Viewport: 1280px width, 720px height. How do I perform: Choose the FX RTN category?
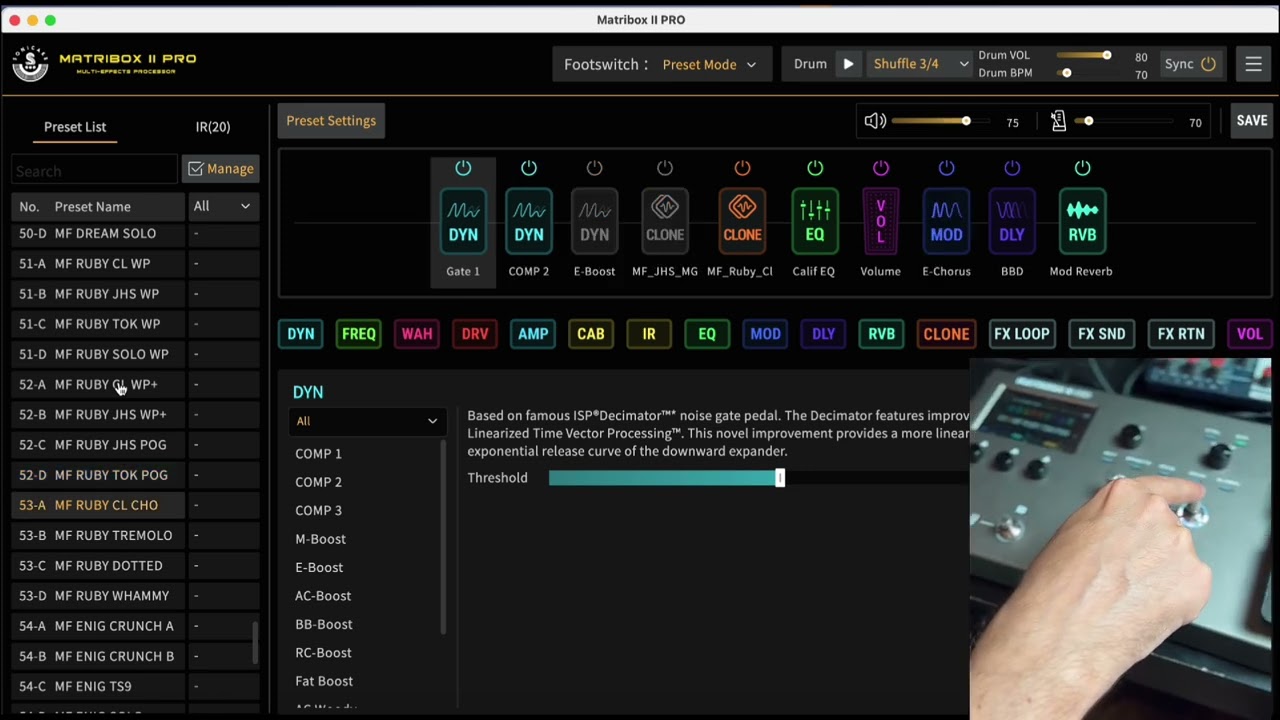click(1181, 334)
